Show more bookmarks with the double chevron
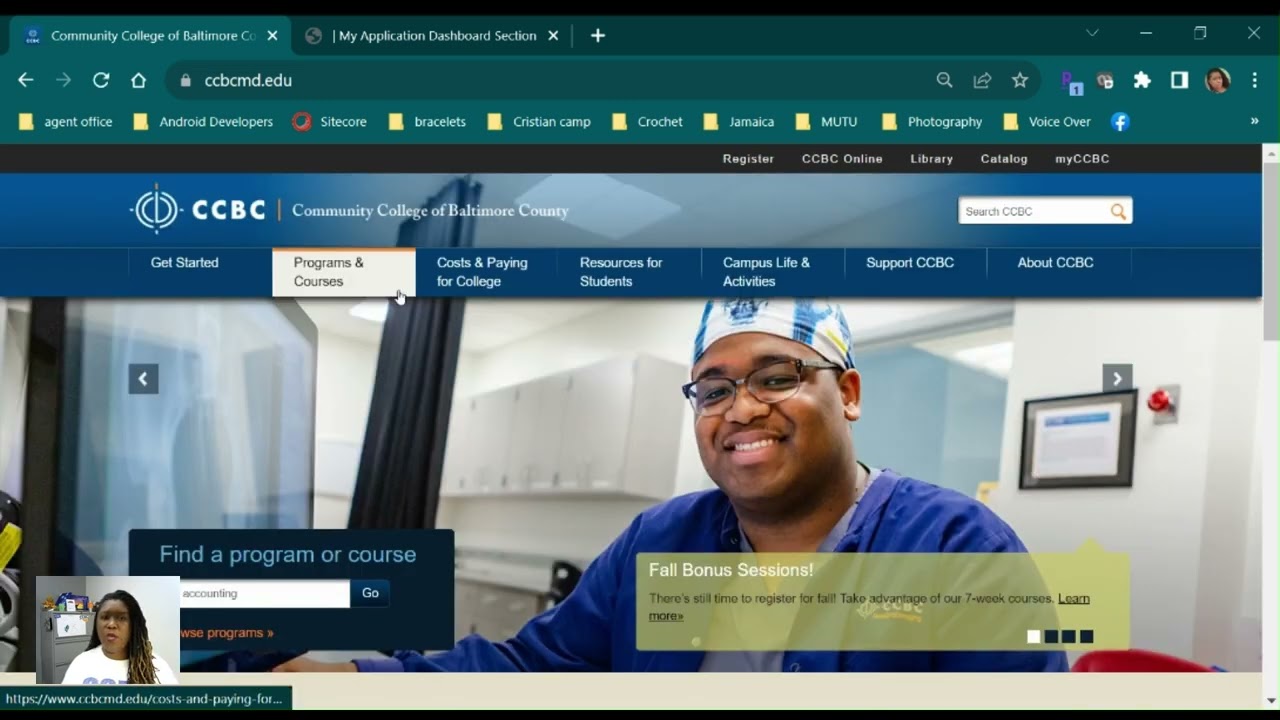The image size is (1280, 720). coord(1254,121)
